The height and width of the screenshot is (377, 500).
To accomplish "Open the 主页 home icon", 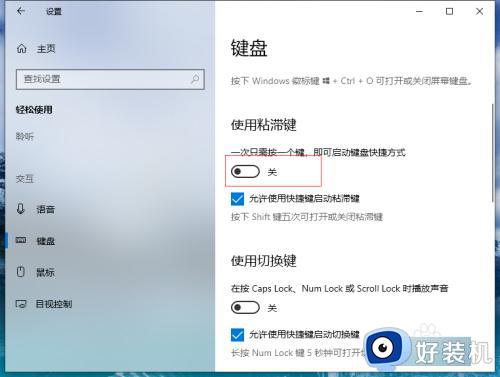I will point(22,49).
